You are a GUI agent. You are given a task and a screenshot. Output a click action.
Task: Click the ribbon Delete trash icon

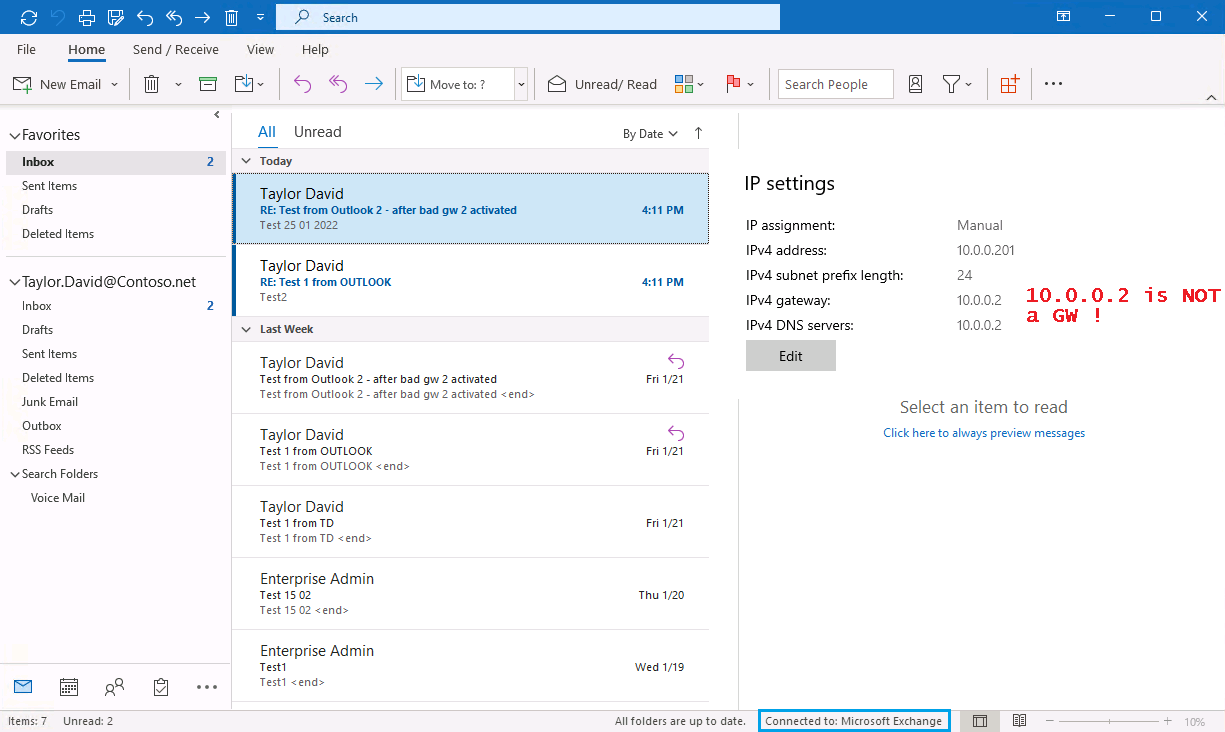[x=152, y=84]
